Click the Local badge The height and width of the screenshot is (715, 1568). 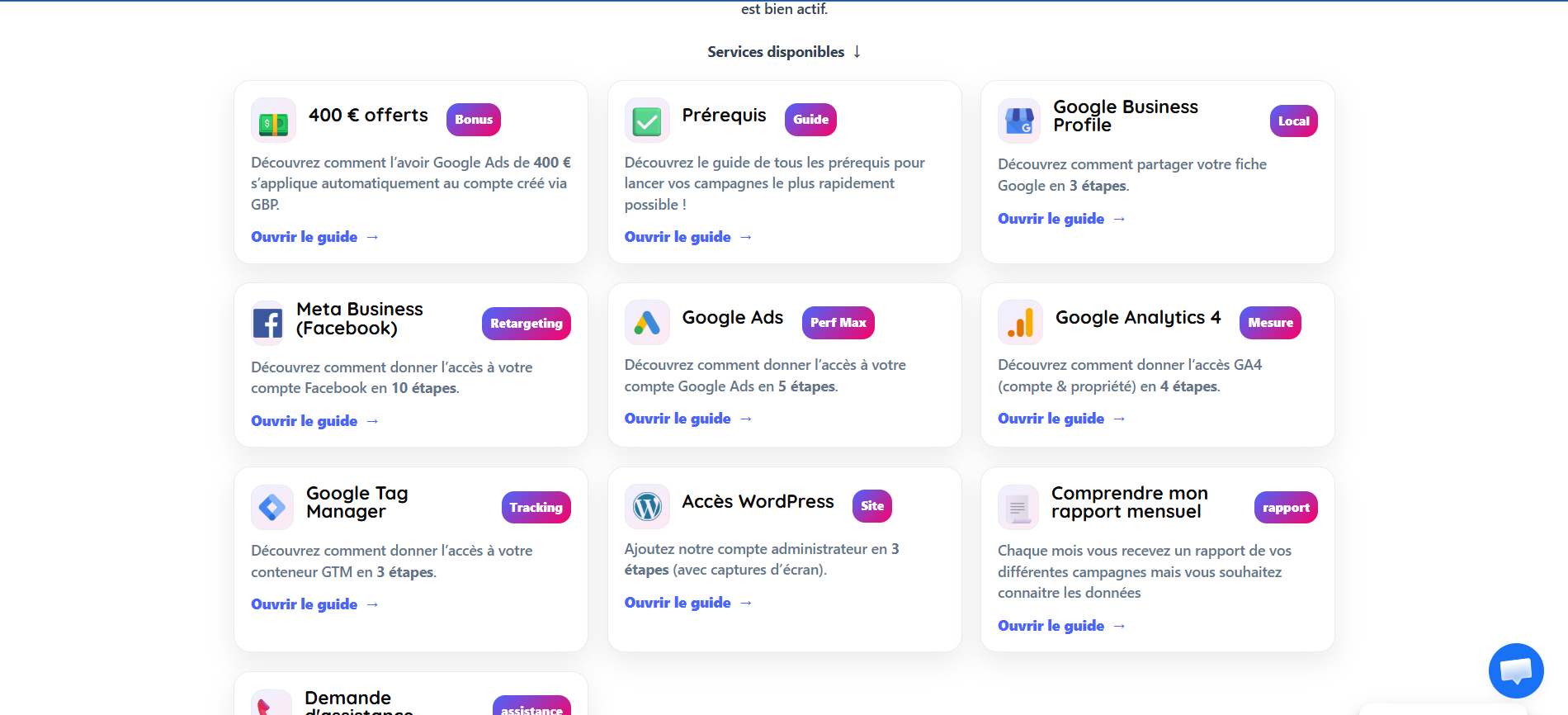(x=1293, y=121)
